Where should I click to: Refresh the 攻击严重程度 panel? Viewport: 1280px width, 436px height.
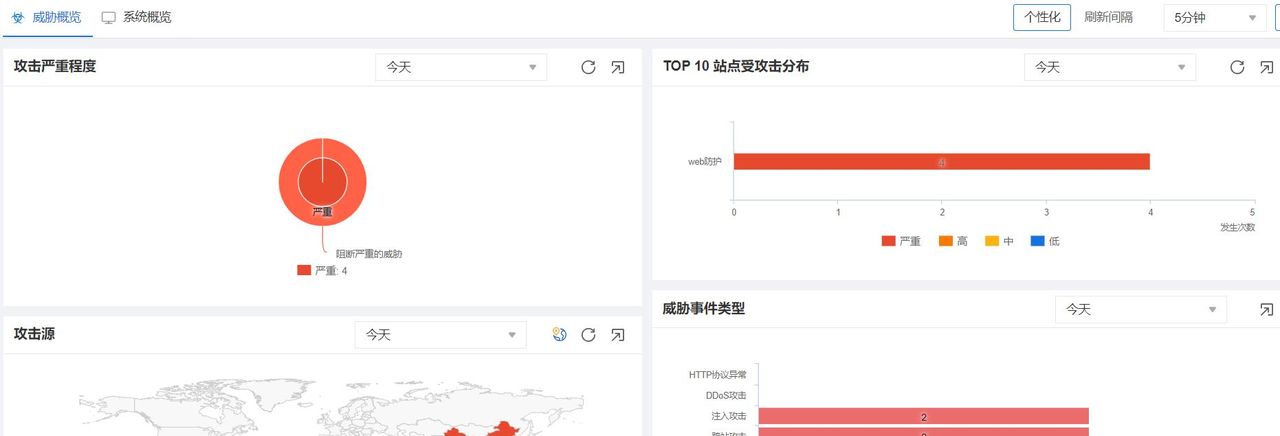point(588,67)
